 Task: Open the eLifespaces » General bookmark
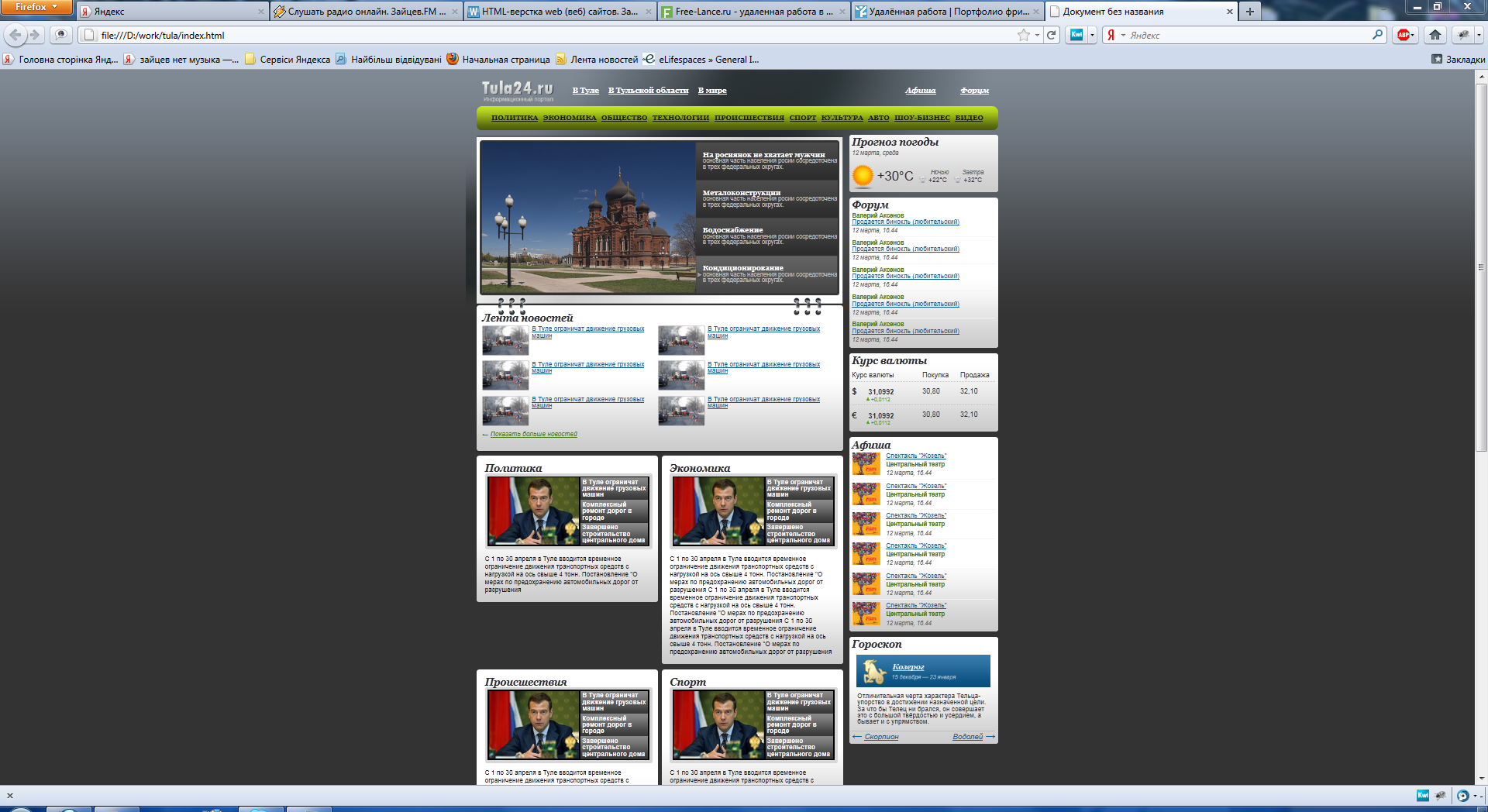tap(701, 60)
